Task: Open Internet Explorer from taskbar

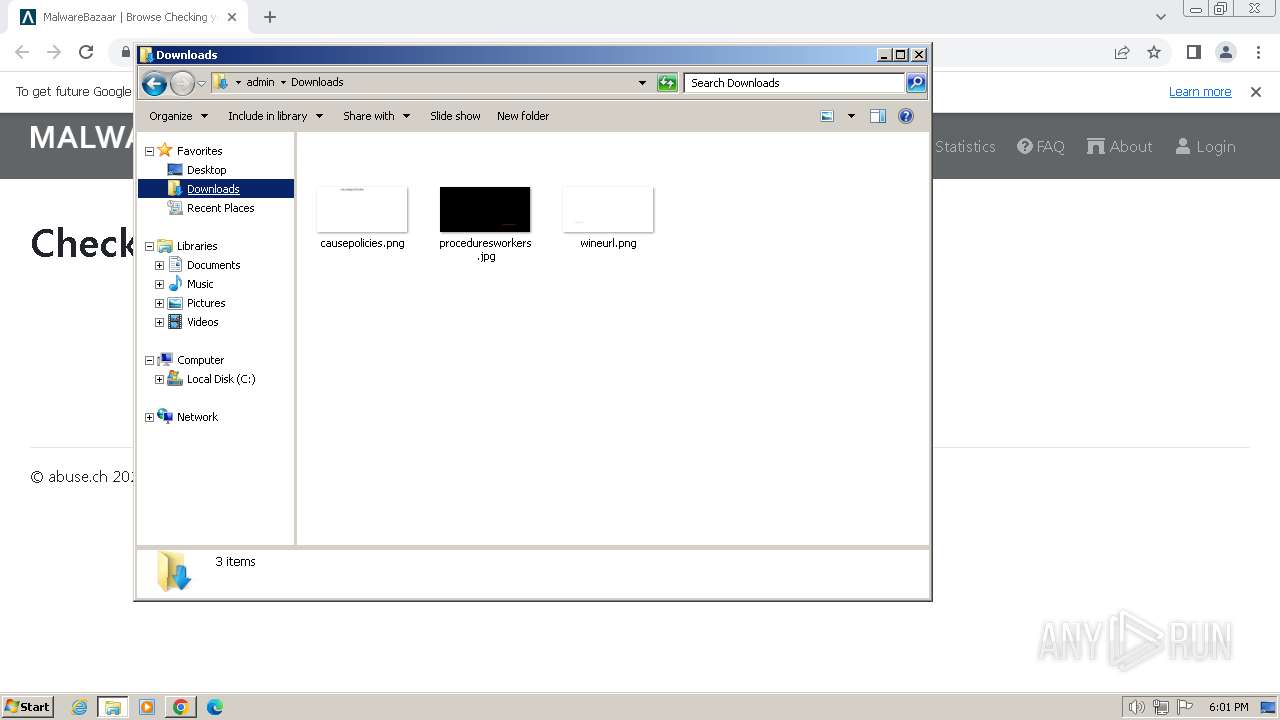Action: [x=79, y=707]
